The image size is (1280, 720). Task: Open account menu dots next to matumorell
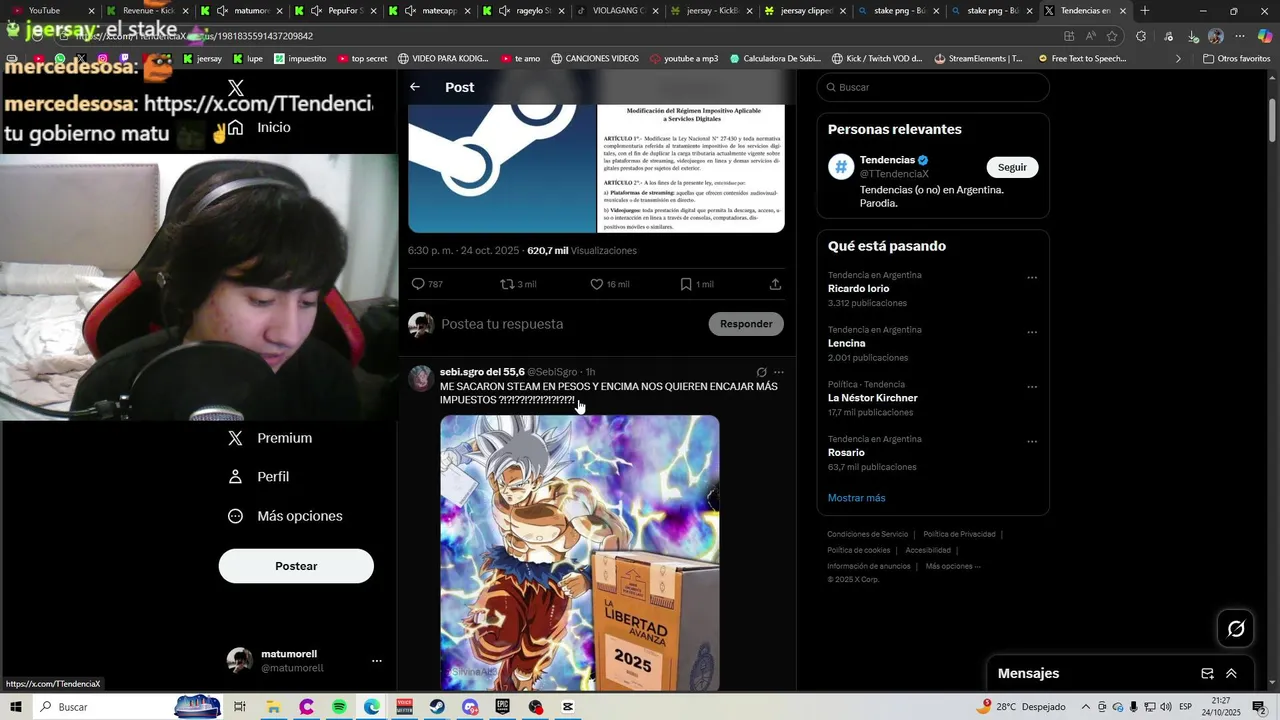pyautogui.click(x=377, y=661)
